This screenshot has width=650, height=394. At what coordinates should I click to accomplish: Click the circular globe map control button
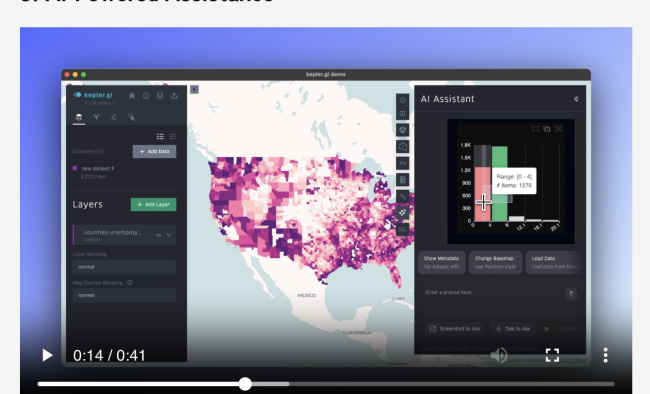tap(403, 130)
